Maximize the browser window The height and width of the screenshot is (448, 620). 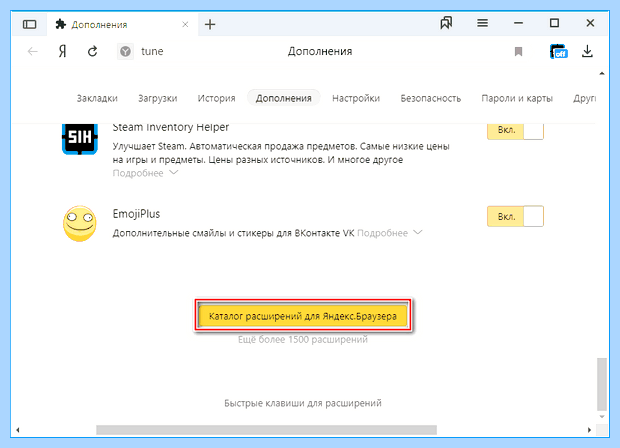[554, 23]
